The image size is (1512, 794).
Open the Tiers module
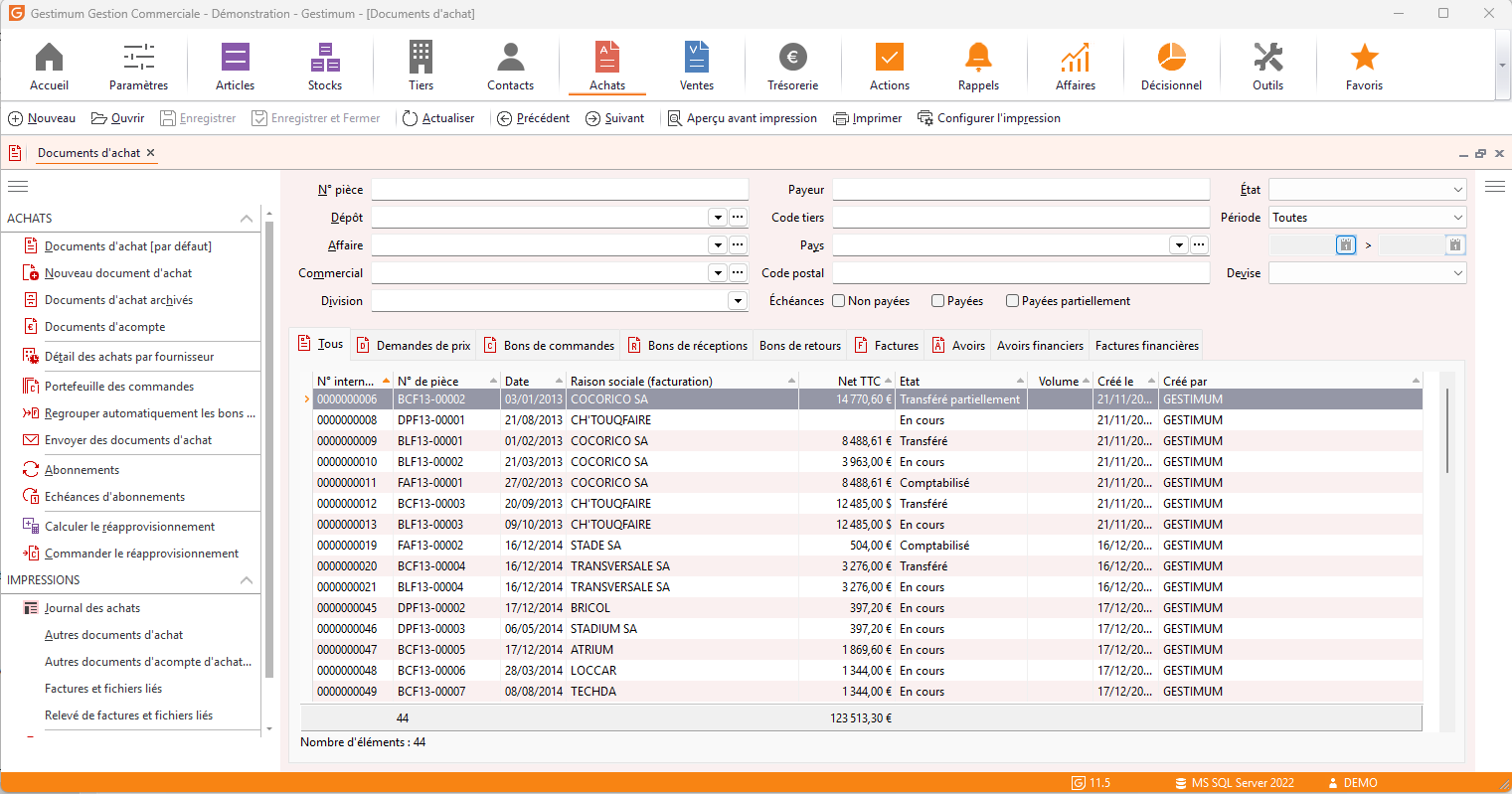(x=421, y=67)
